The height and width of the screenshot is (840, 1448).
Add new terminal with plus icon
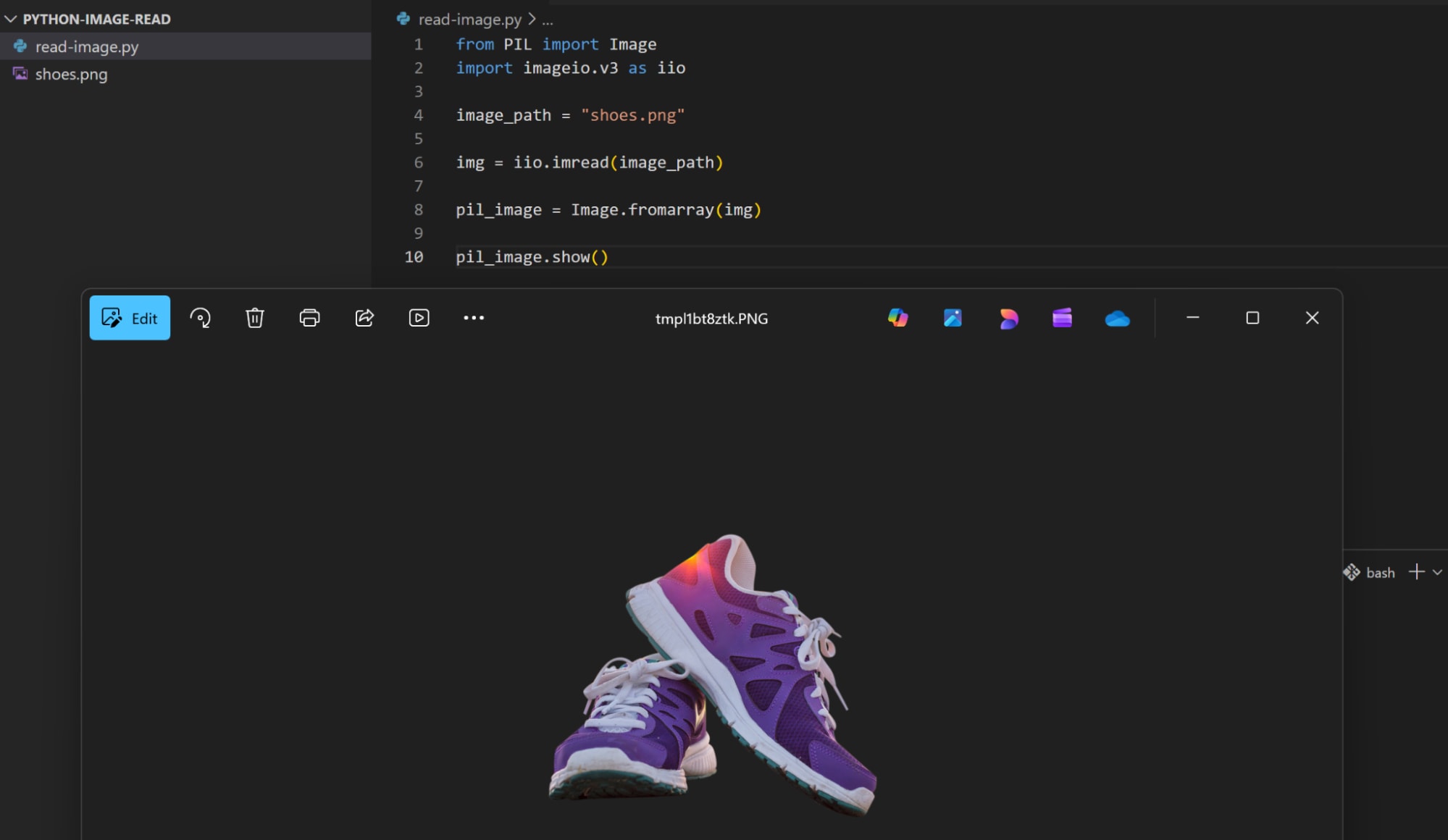(x=1416, y=572)
